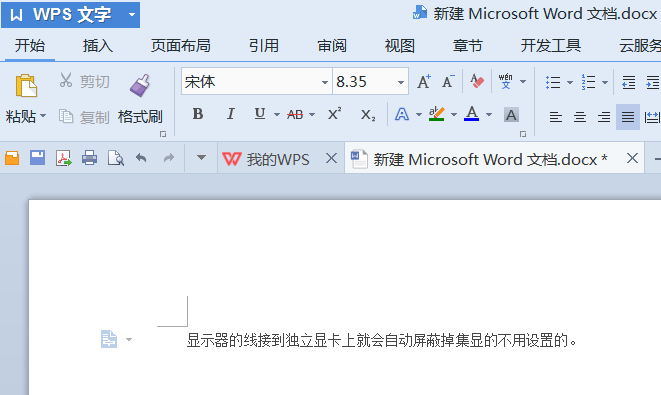The height and width of the screenshot is (395, 661).
Task: Clear formatting with the eraser icon
Action: 477,81
